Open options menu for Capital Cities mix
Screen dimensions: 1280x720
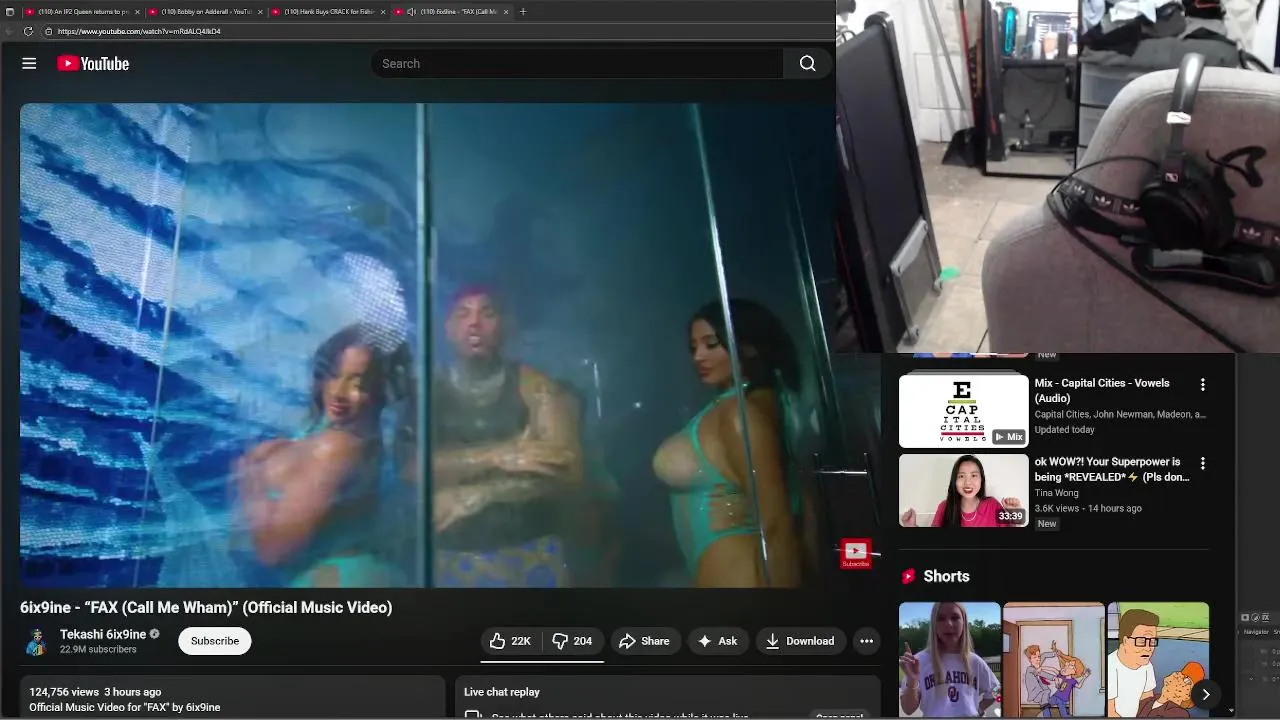tap(1203, 385)
